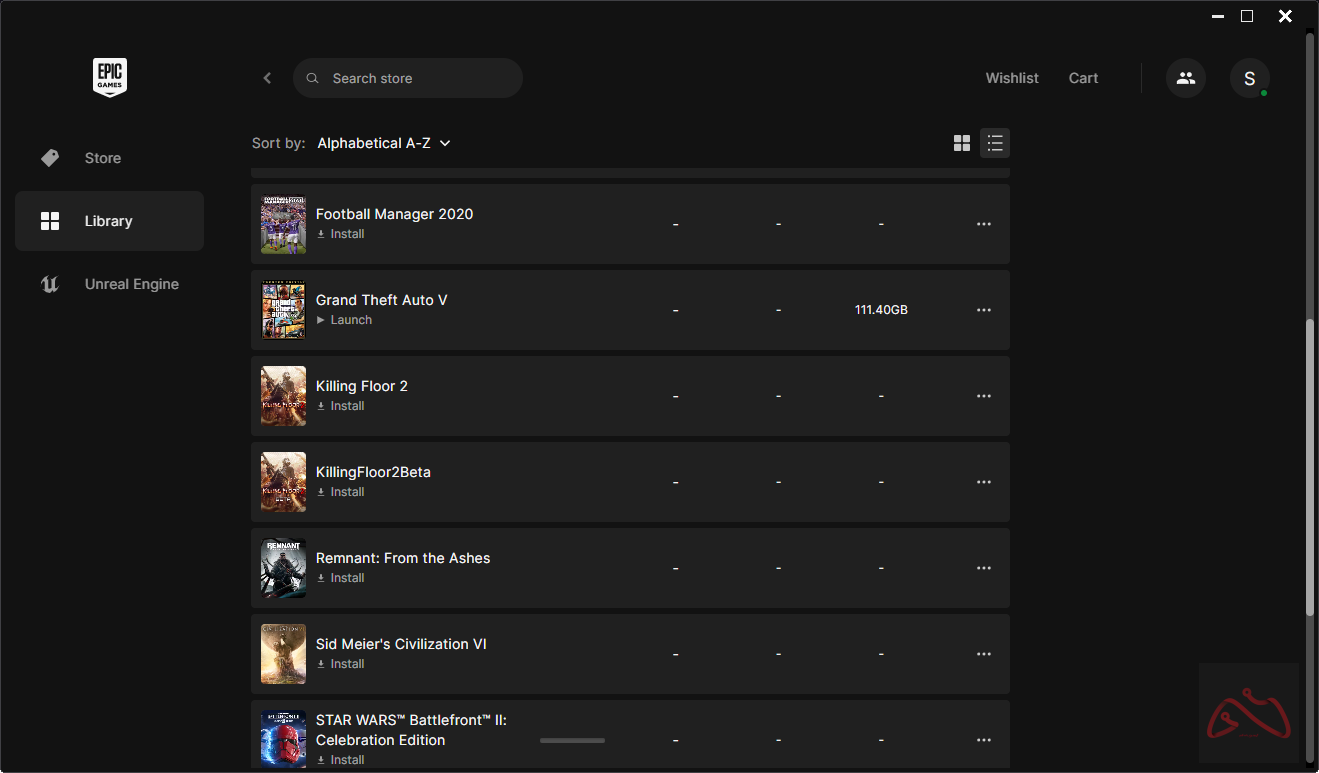Image resolution: width=1319 pixels, height=773 pixels.
Task: Switch to grid view layout
Action: (961, 143)
